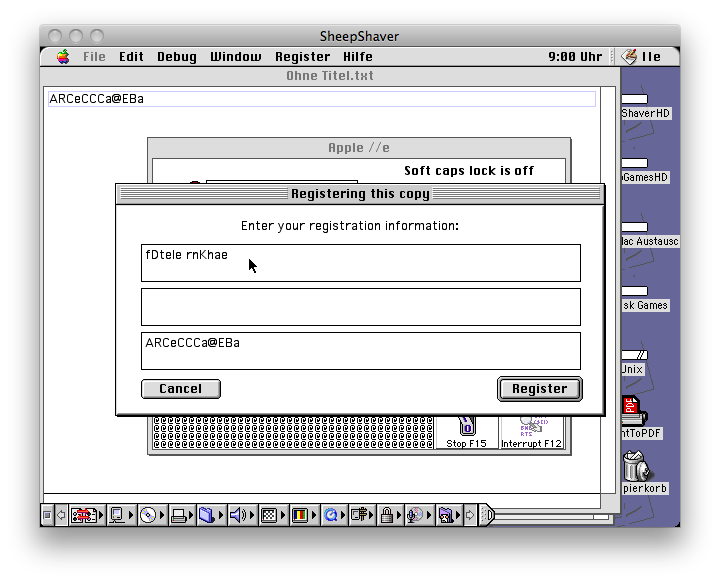Select the Mac Austausch desktop drive

(649, 235)
